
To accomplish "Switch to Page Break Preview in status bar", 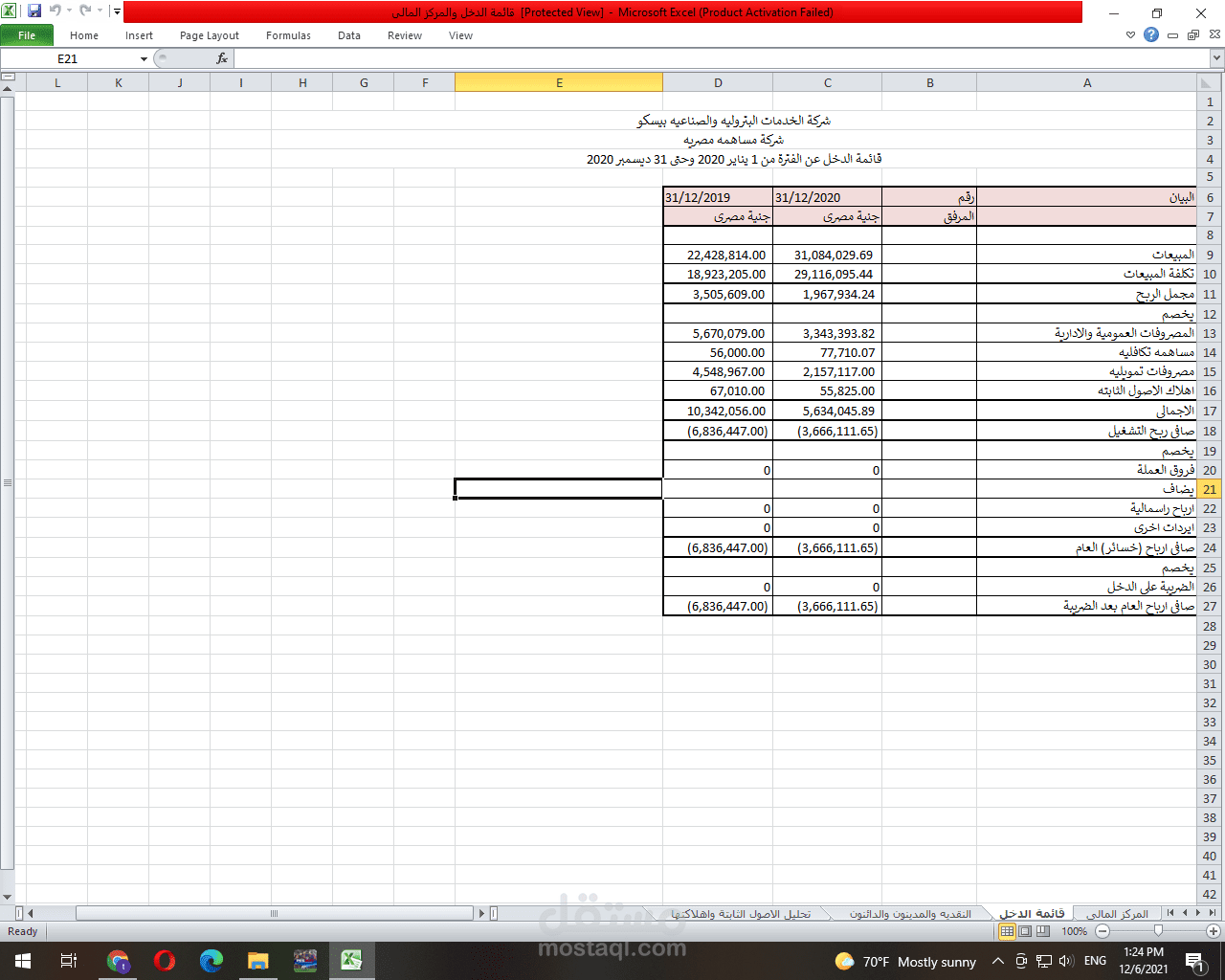I will [1043, 931].
